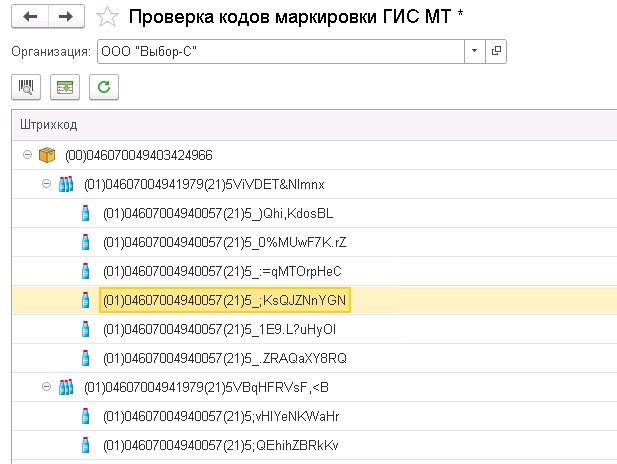Click the bottles icon of 5VBqHFRVsF,<B row
The height and width of the screenshot is (464, 617).
(66, 387)
